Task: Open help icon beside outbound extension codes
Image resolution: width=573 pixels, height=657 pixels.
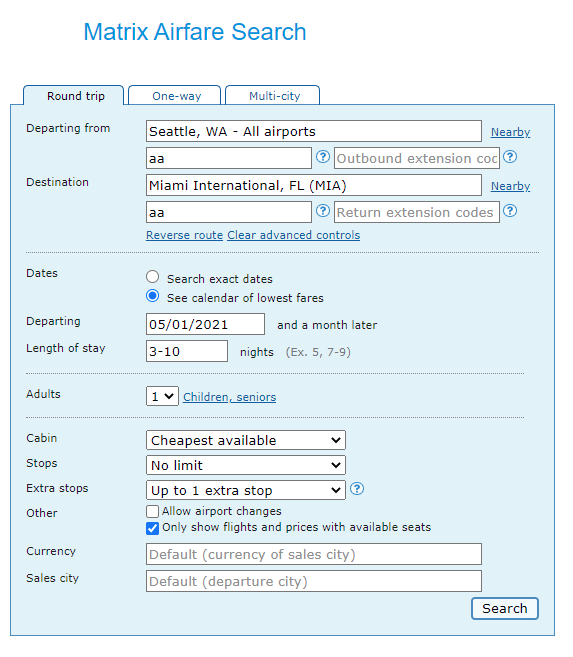Action: coord(510,157)
